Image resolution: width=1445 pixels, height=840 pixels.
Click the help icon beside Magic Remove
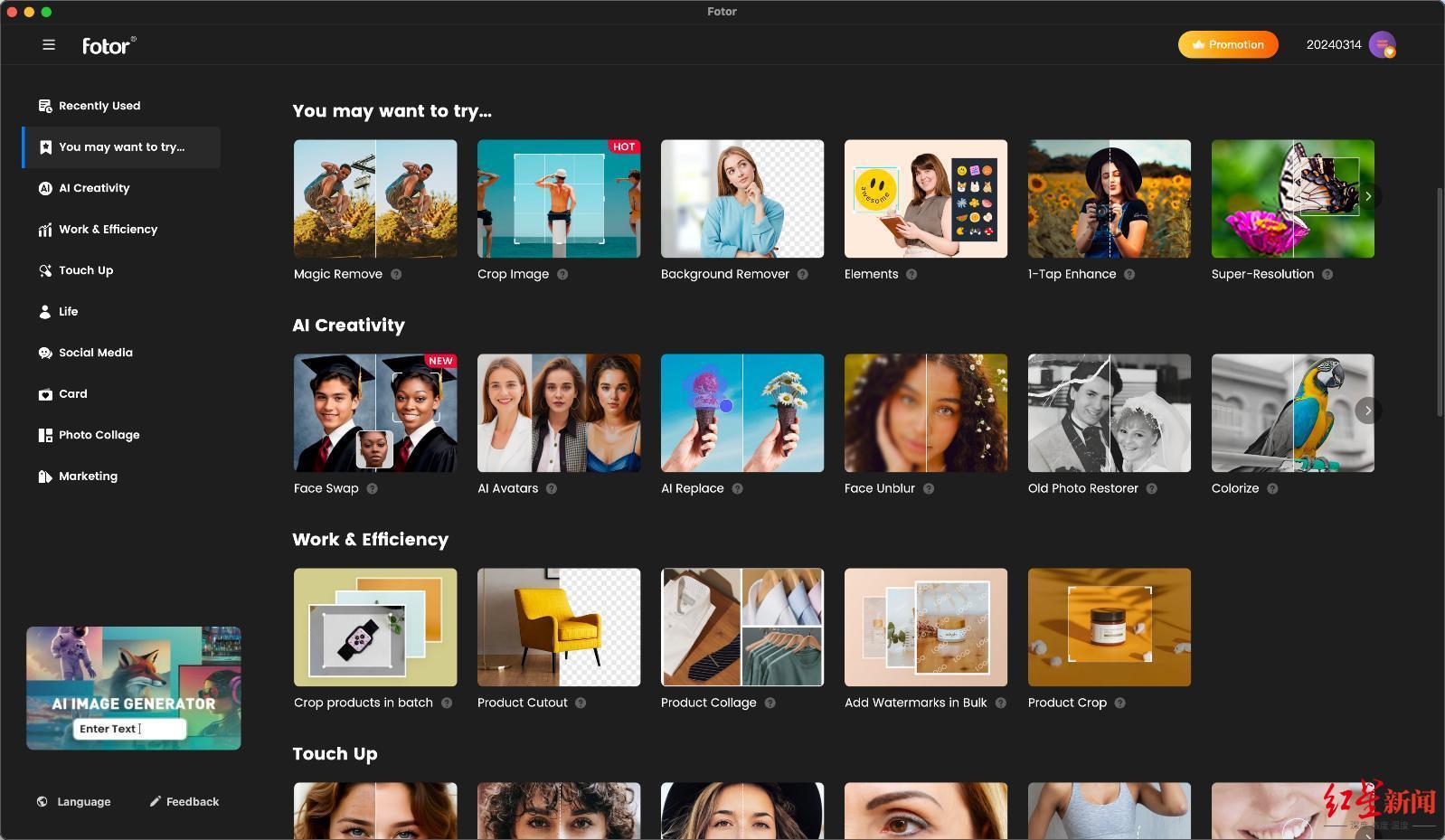click(396, 275)
